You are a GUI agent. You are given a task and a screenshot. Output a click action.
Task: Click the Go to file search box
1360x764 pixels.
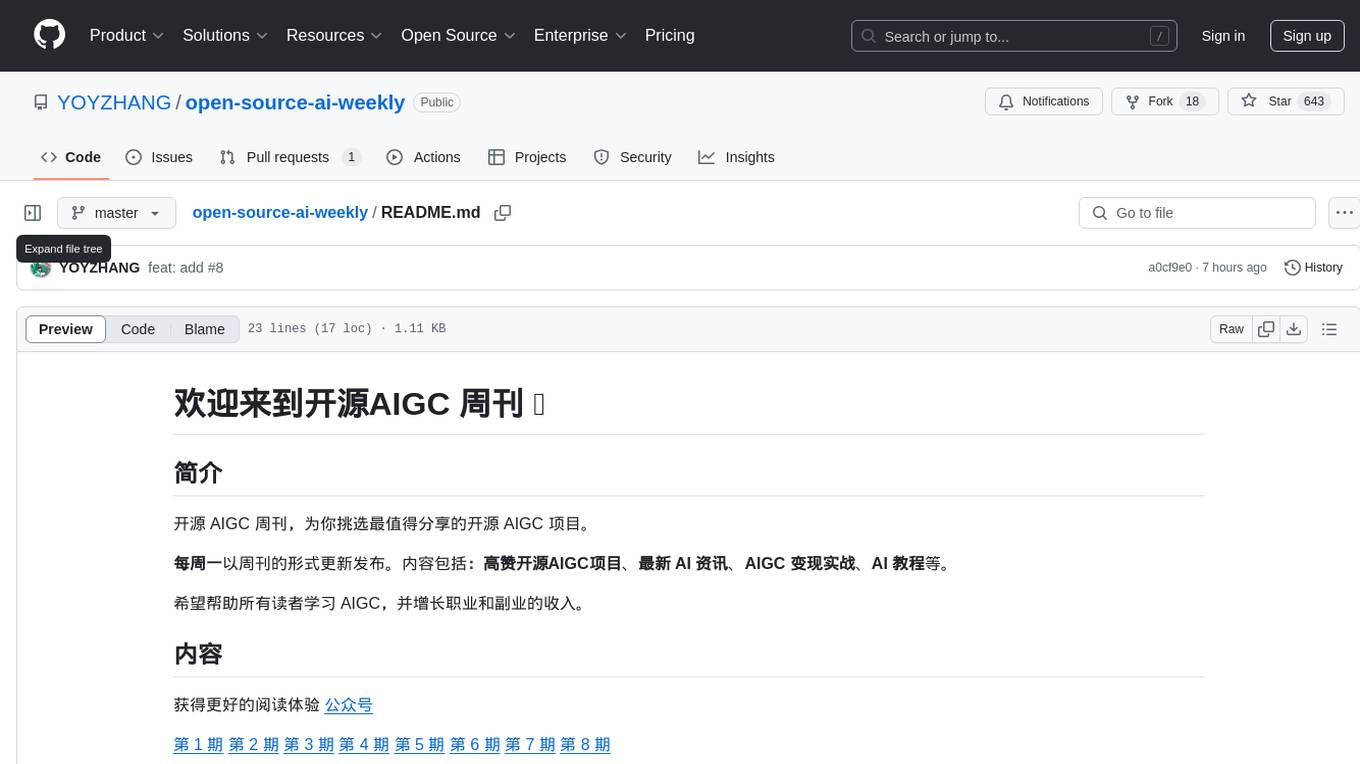tap(1197, 213)
